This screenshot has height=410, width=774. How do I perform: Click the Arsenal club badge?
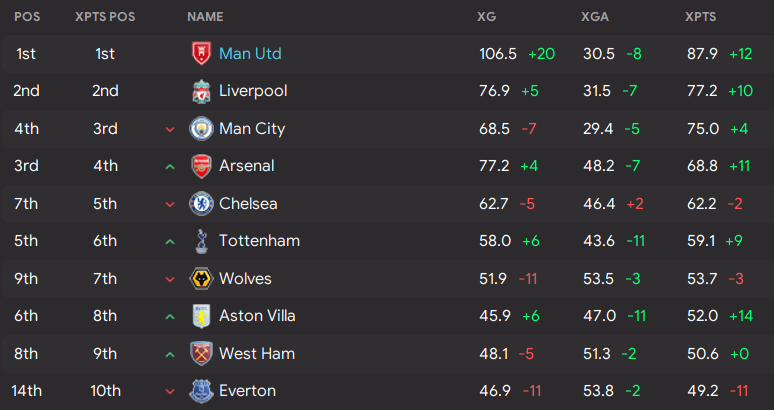(201, 166)
